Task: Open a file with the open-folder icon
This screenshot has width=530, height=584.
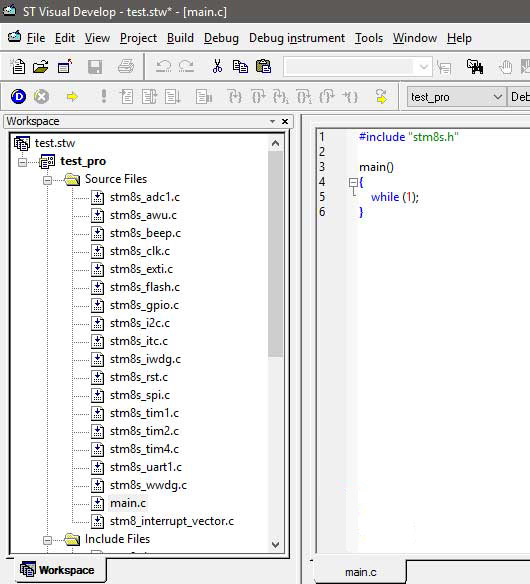Action: pyautogui.click(x=40, y=67)
